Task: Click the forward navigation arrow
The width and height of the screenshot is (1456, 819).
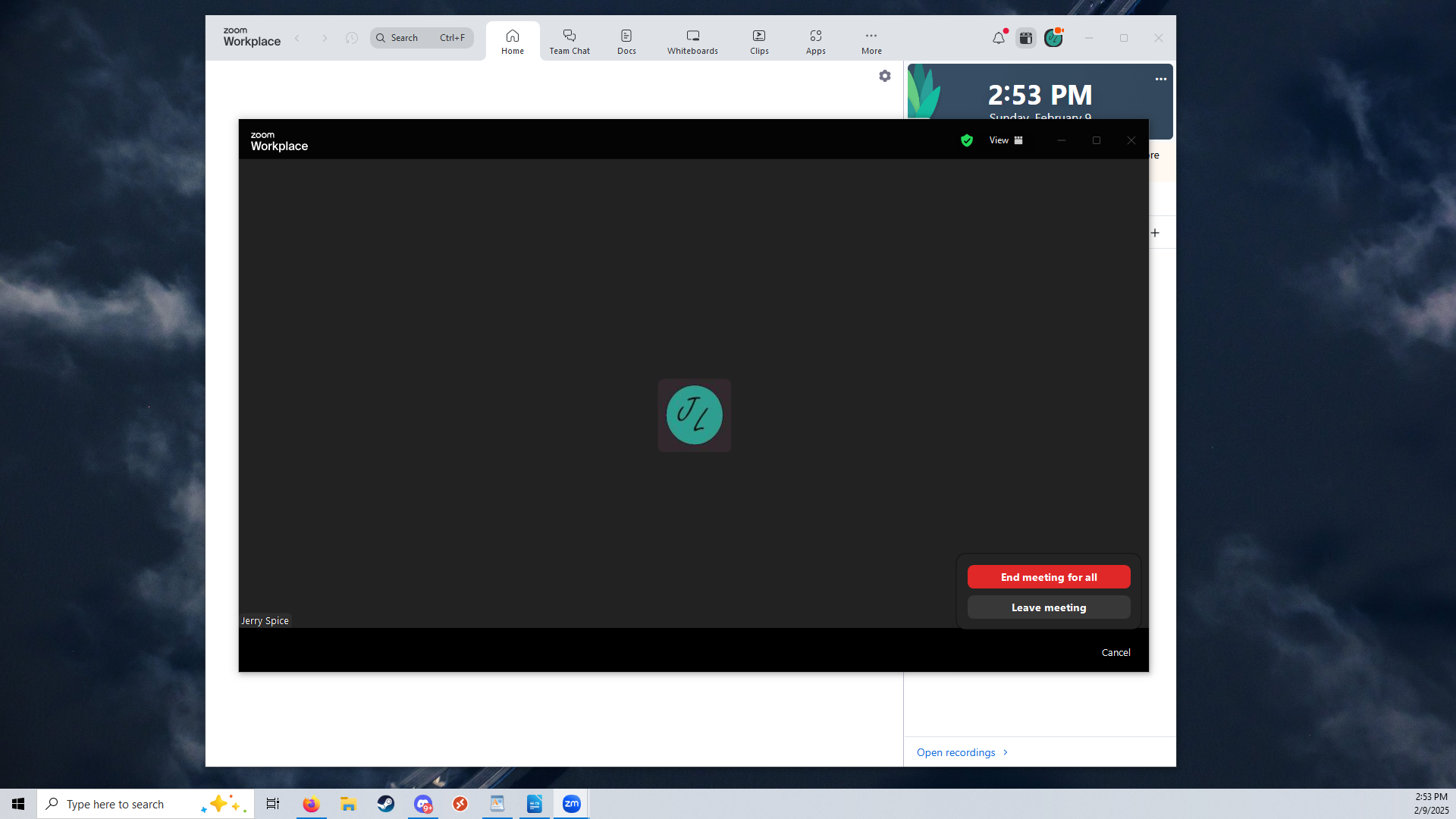Action: 325,38
